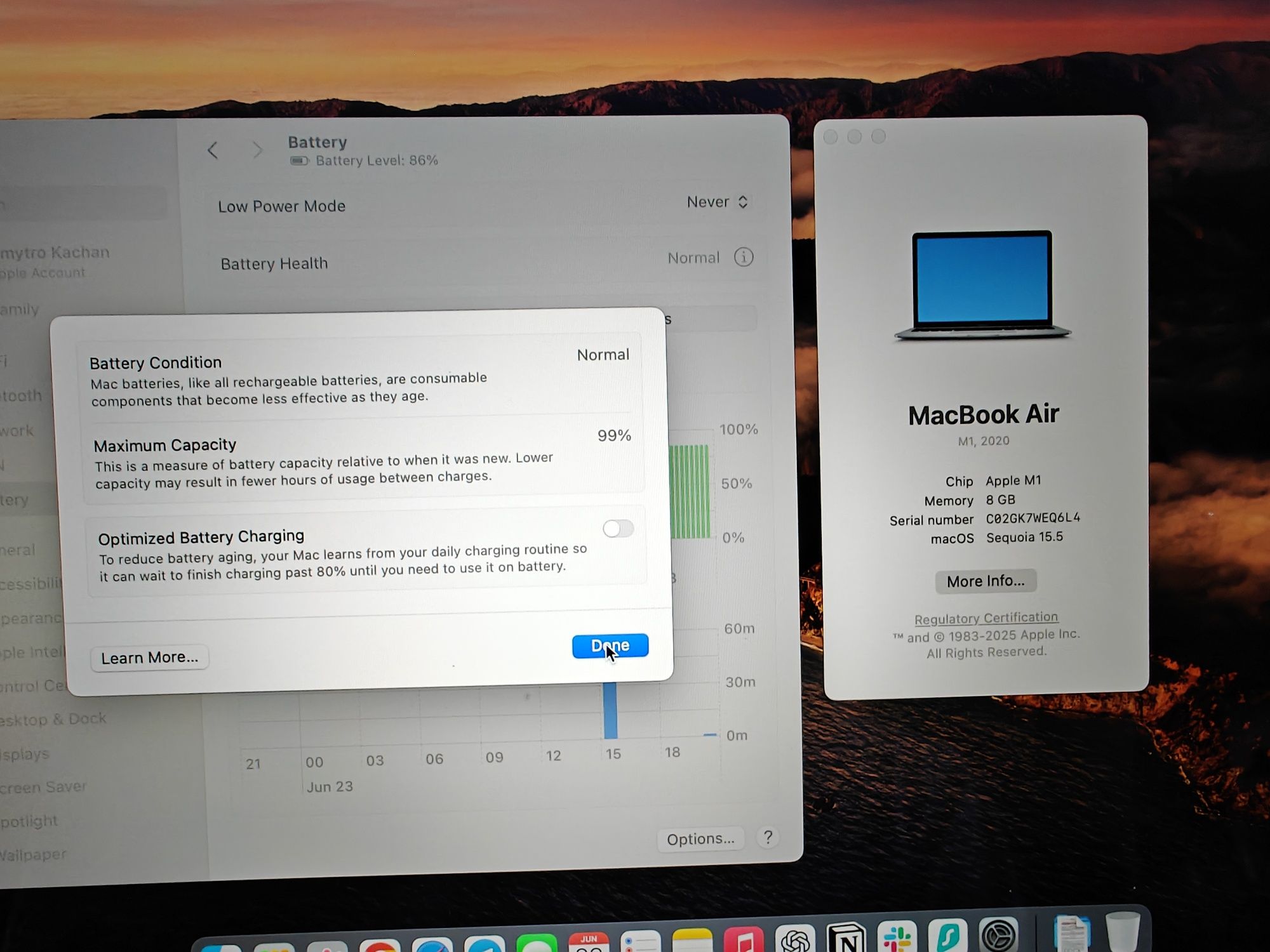Select Displays in the settings sidebar

coord(25,754)
